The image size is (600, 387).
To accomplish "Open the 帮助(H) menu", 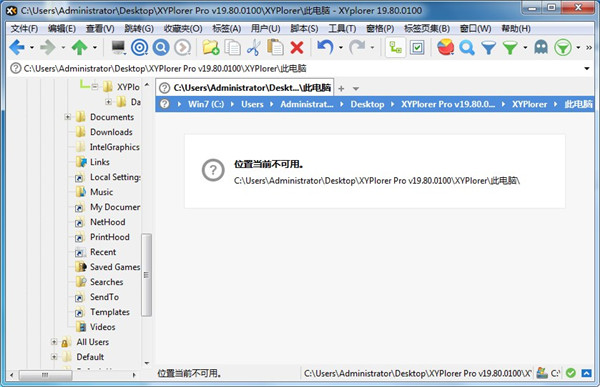I will click(x=516, y=29).
